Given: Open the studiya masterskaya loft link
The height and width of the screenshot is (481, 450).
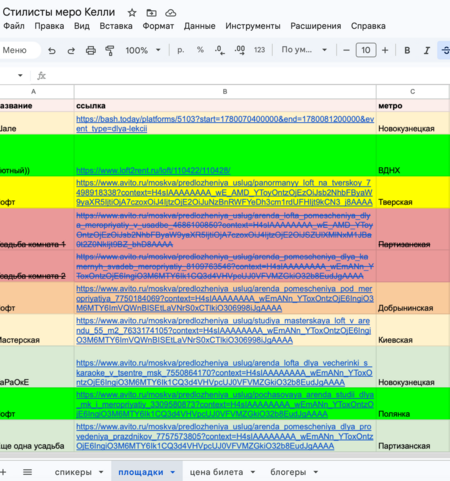Looking at the screenshot, I should point(223,330).
